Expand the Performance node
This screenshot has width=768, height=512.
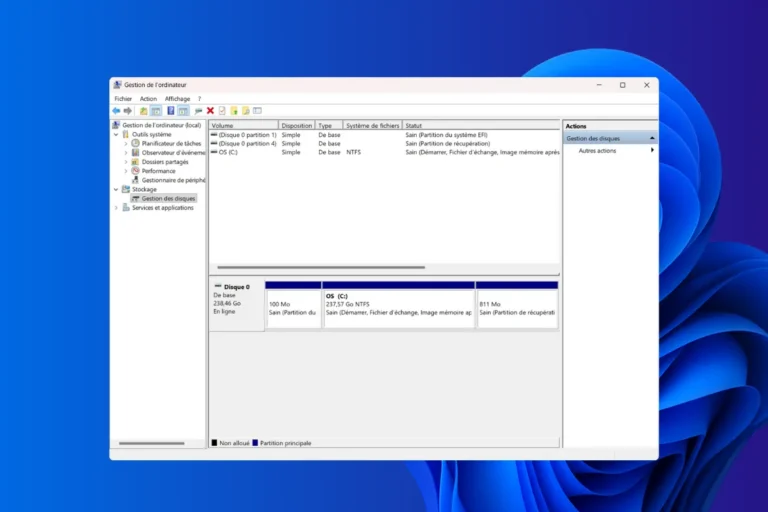point(126,171)
